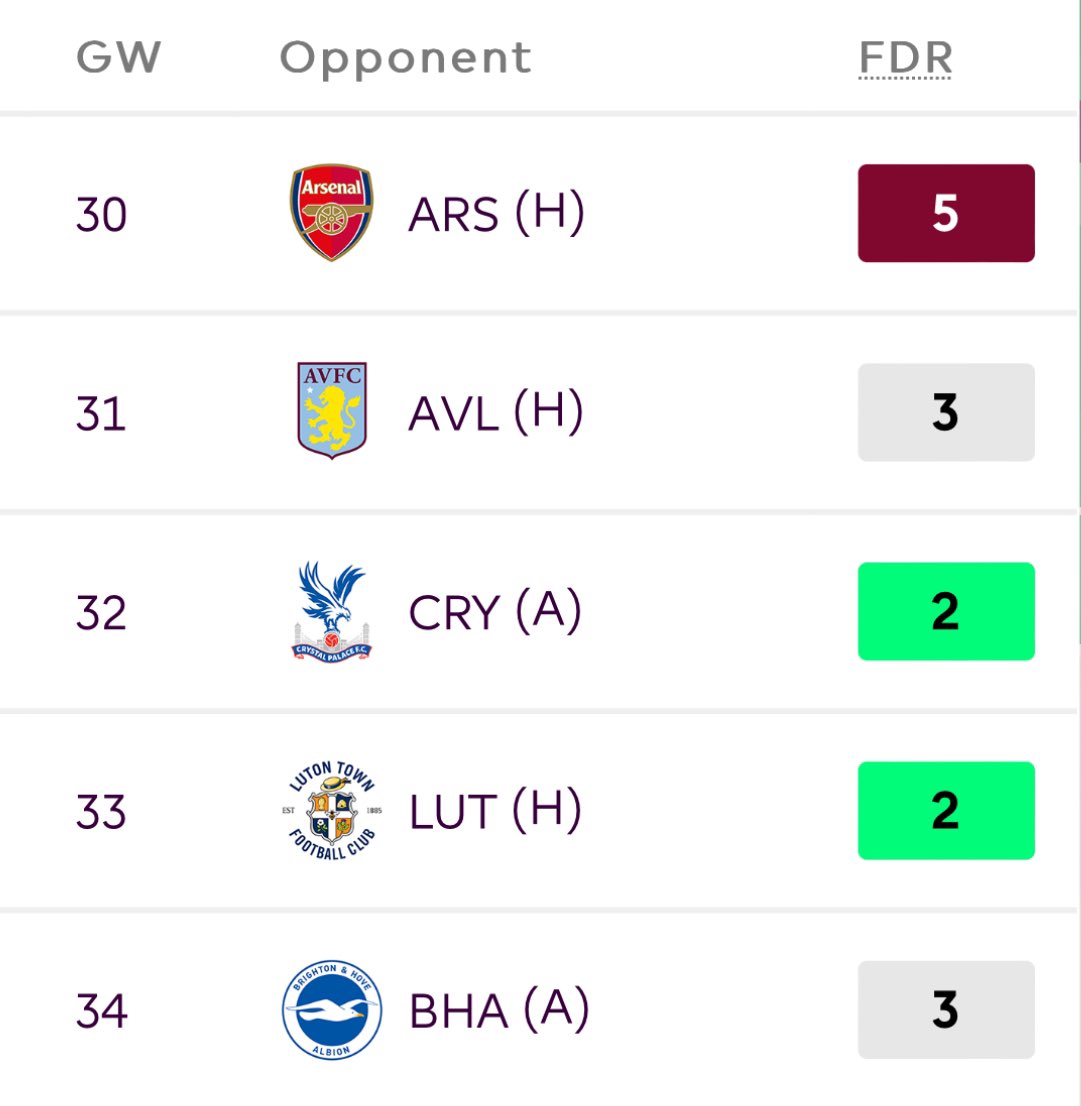Open the AVL (H) fixture
This screenshot has height=1106, width=1081.
[x=496, y=412]
